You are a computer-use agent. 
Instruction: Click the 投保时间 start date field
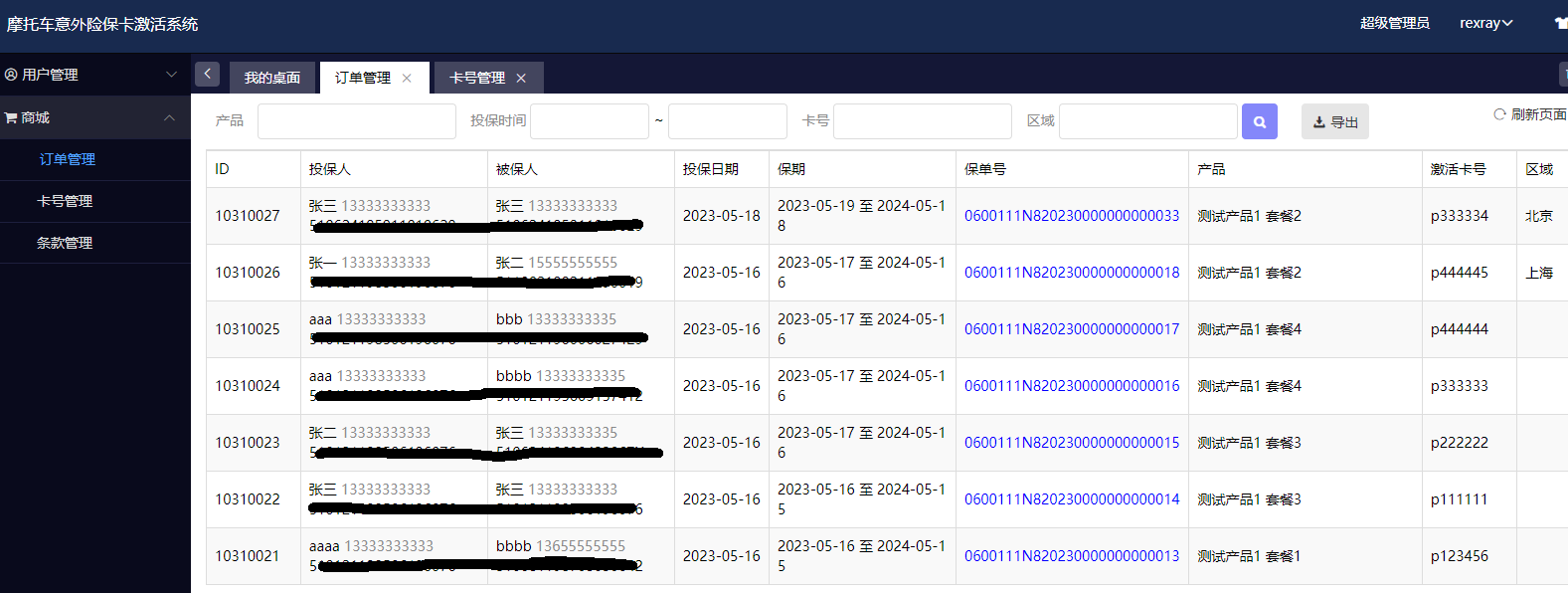pyautogui.click(x=589, y=121)
